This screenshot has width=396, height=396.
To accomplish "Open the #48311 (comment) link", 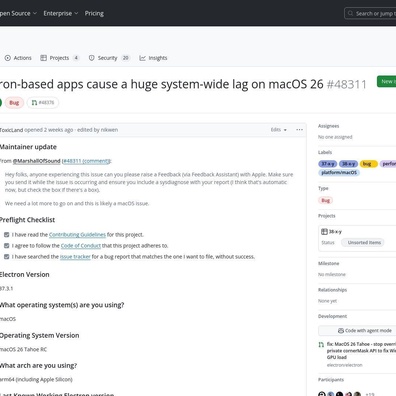I will [x=86, y=161].
